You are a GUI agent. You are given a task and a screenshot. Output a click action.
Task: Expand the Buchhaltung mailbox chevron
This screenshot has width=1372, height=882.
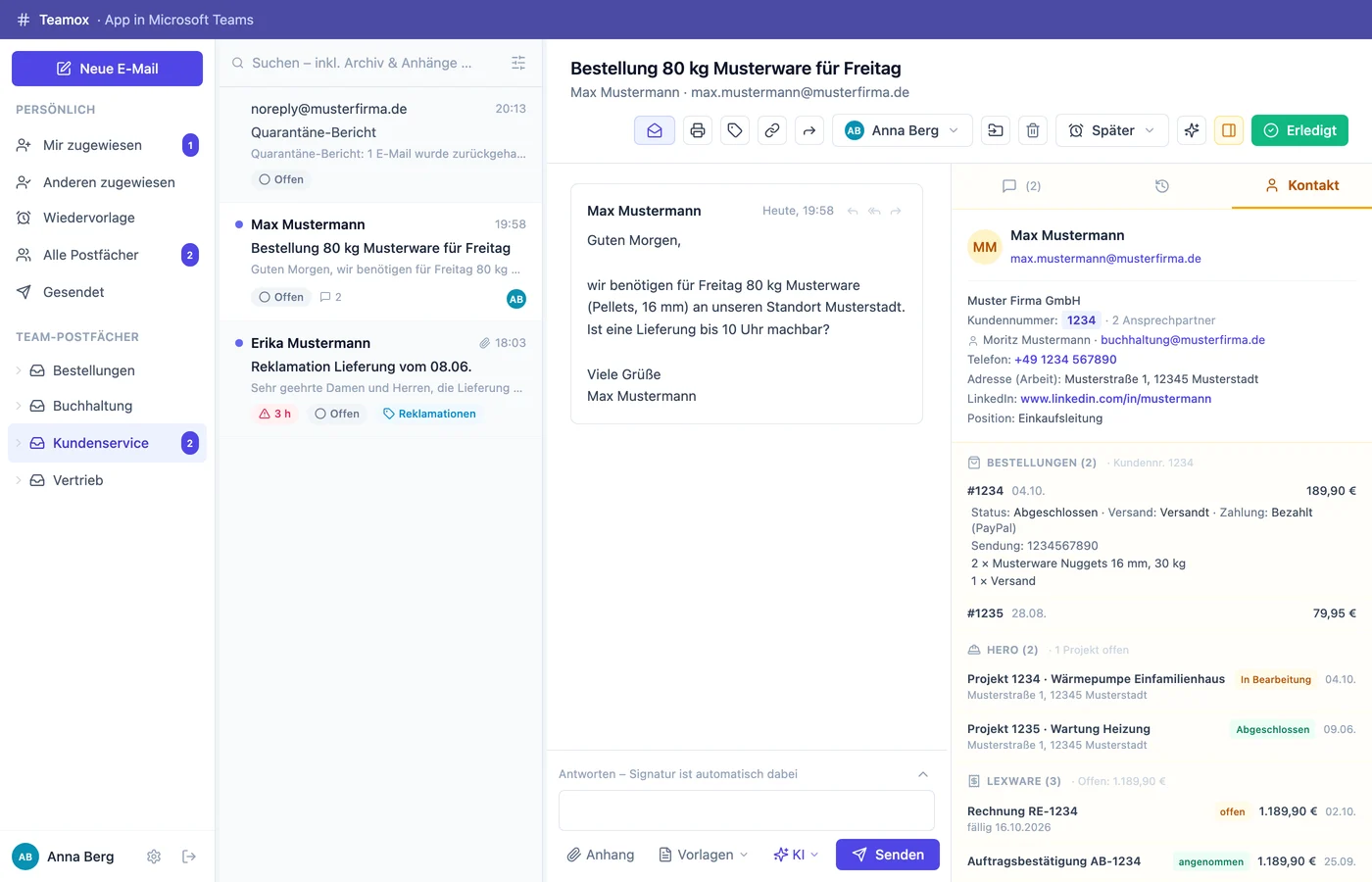(19, 406)
